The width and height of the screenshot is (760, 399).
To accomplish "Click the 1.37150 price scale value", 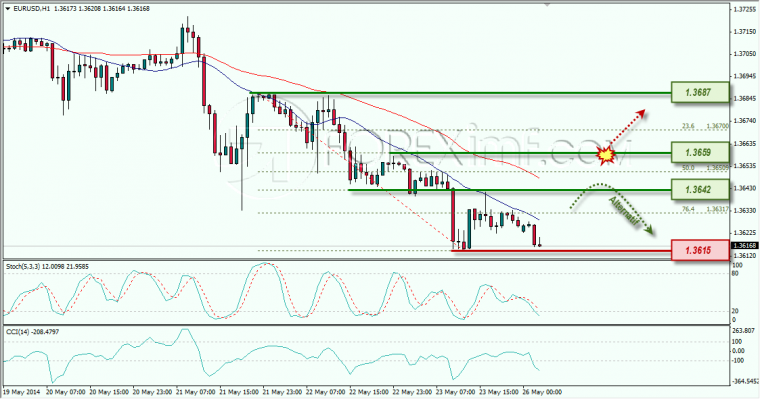I will pyautogui.click(x=745, y=32).
